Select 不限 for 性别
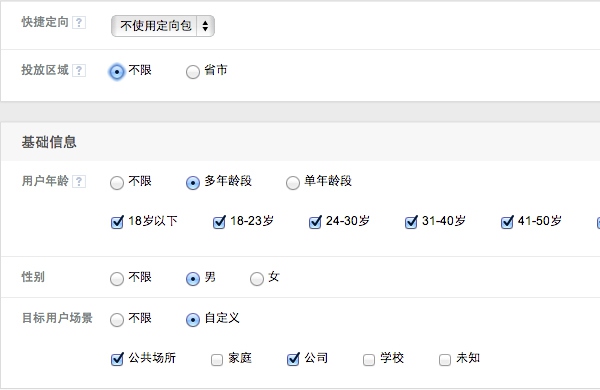The width and height of the screenshot is (600, 390). coord(117,279)
